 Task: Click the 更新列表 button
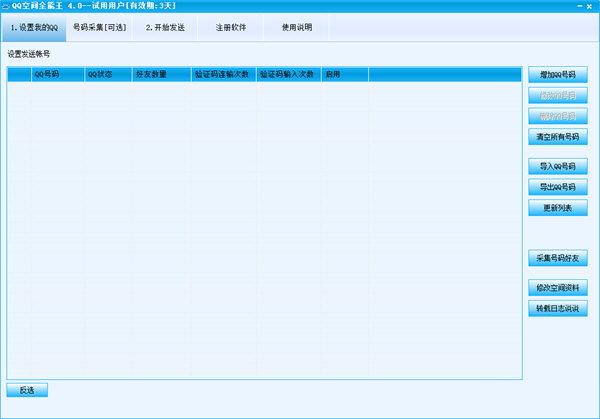(557, 207)
